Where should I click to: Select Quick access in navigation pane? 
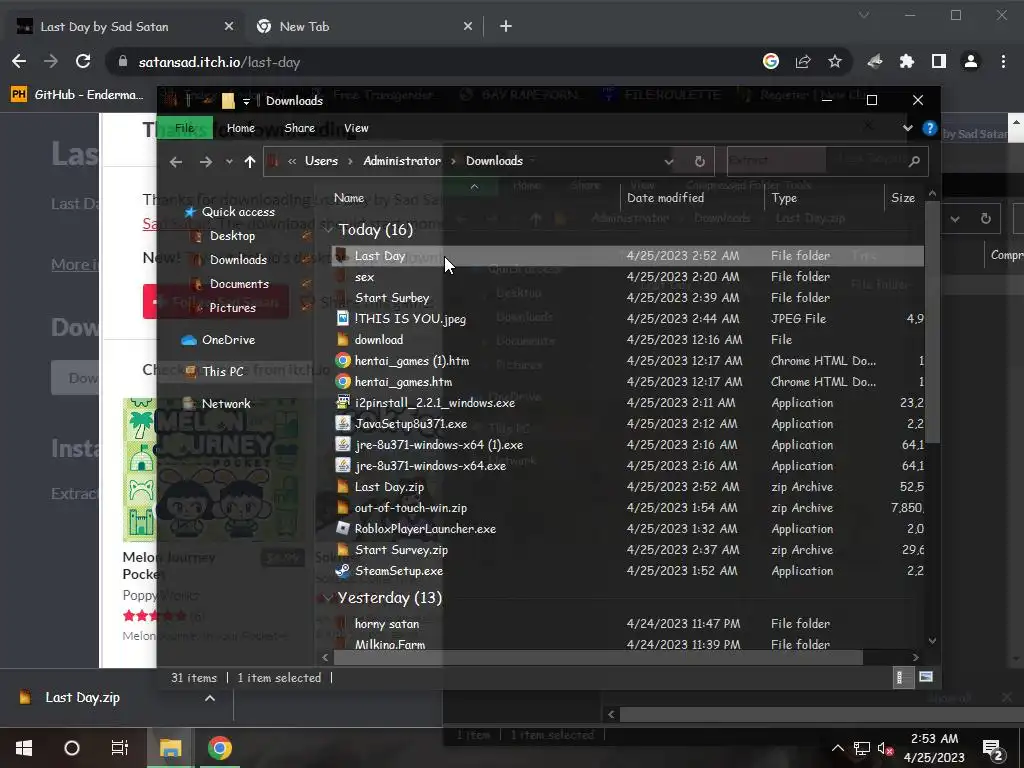point(229,212)
